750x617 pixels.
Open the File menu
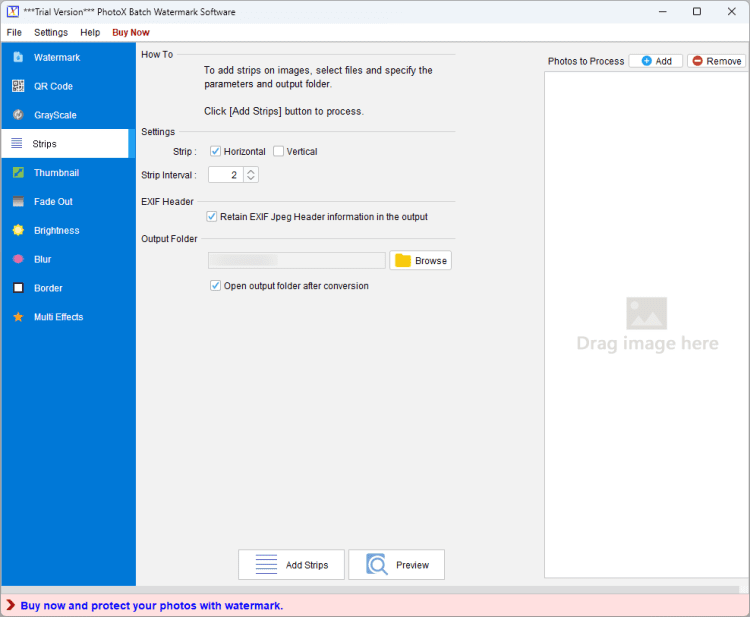click(x=14, y=33)
